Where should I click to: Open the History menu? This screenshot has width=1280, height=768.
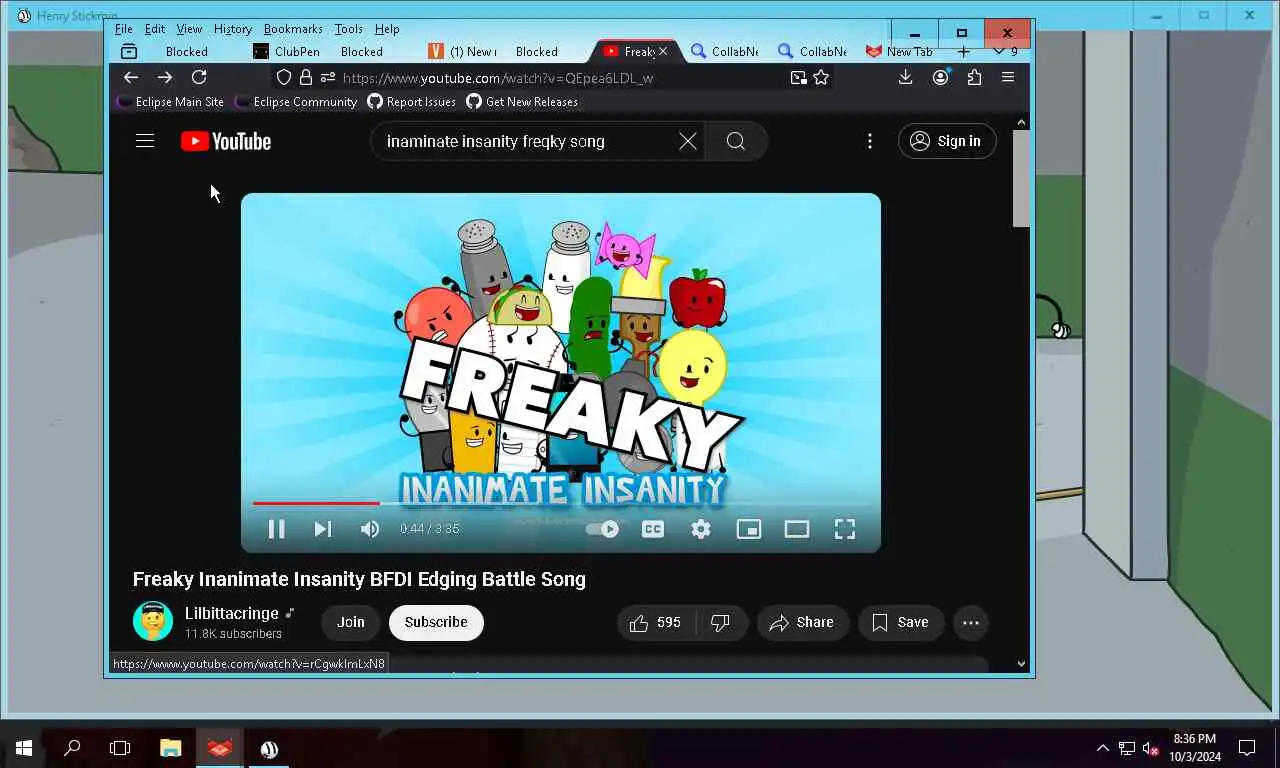click(x=233, y=29)
